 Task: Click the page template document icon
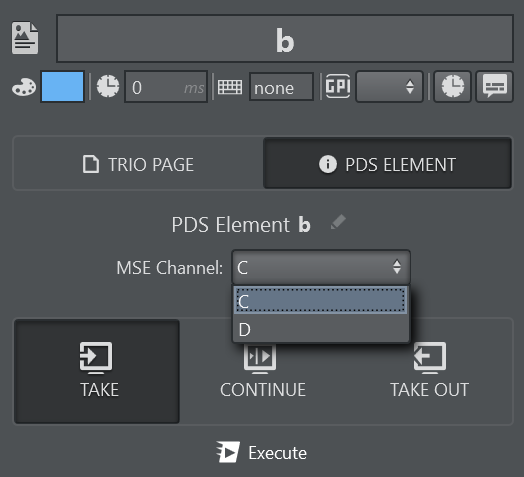(25, 38)
